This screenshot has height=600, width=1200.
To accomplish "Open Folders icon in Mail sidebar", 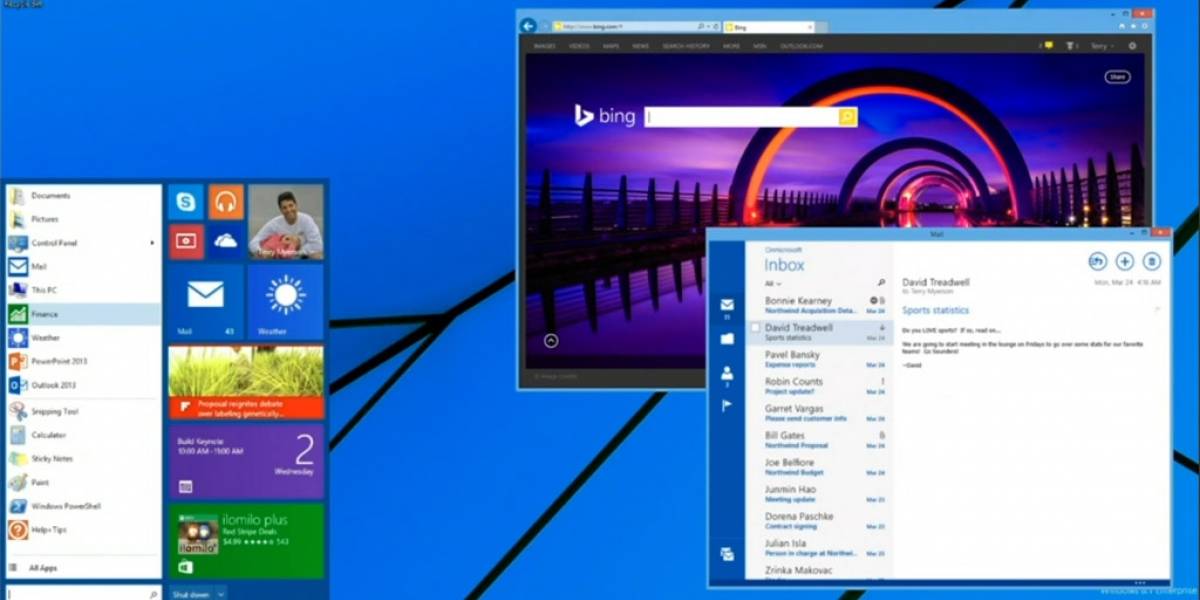I will click(x=727, y=339).
